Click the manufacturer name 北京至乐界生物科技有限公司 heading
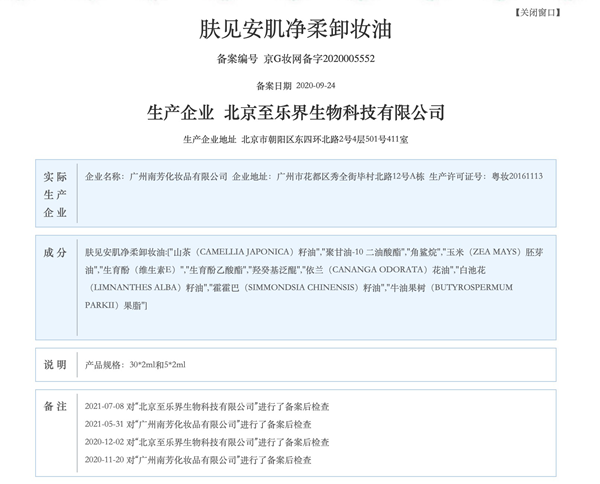The width and height of the screenshot is (600, 484). [334, 112]
